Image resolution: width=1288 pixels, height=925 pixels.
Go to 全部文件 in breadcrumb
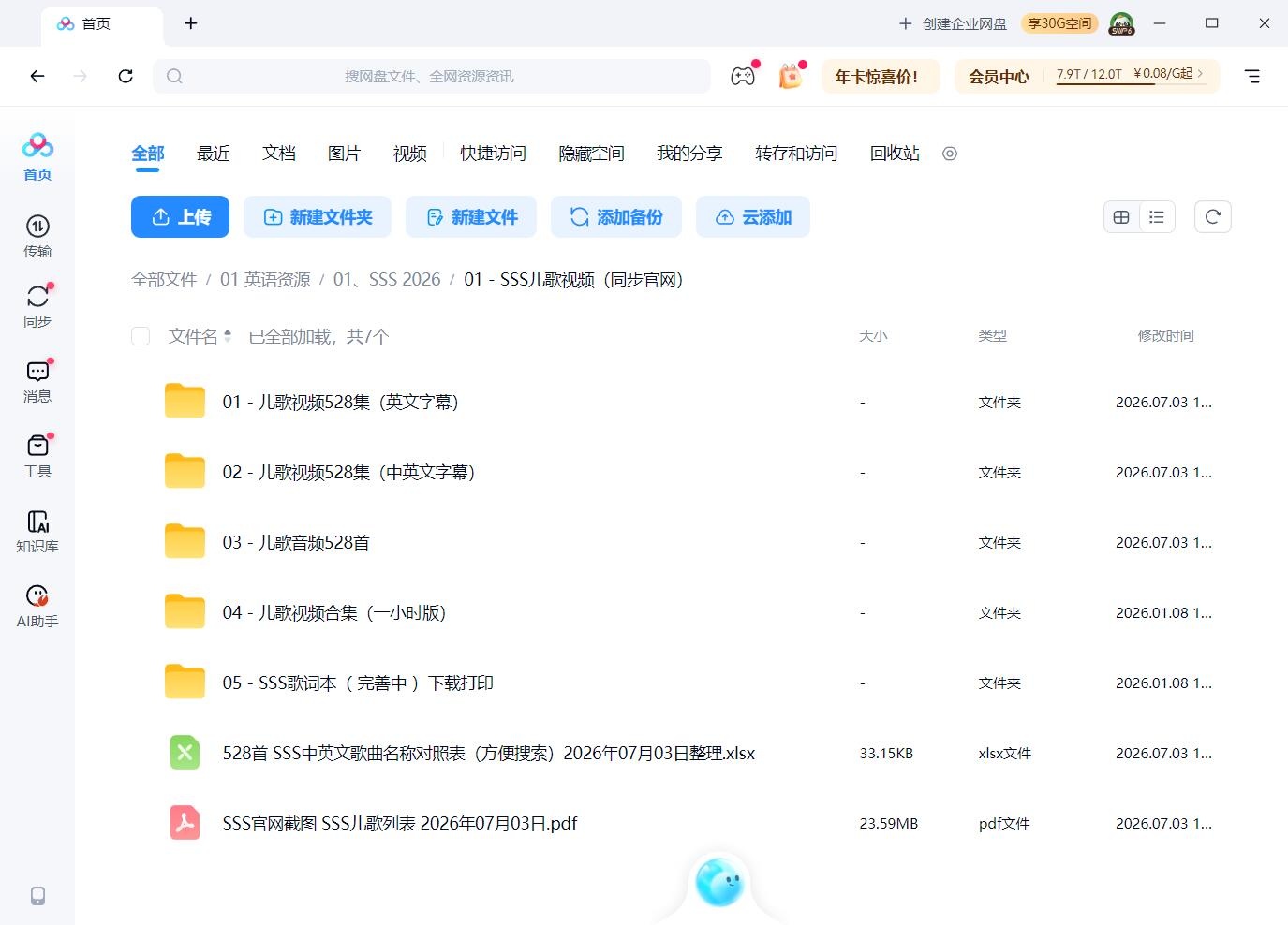pos(164,280)
